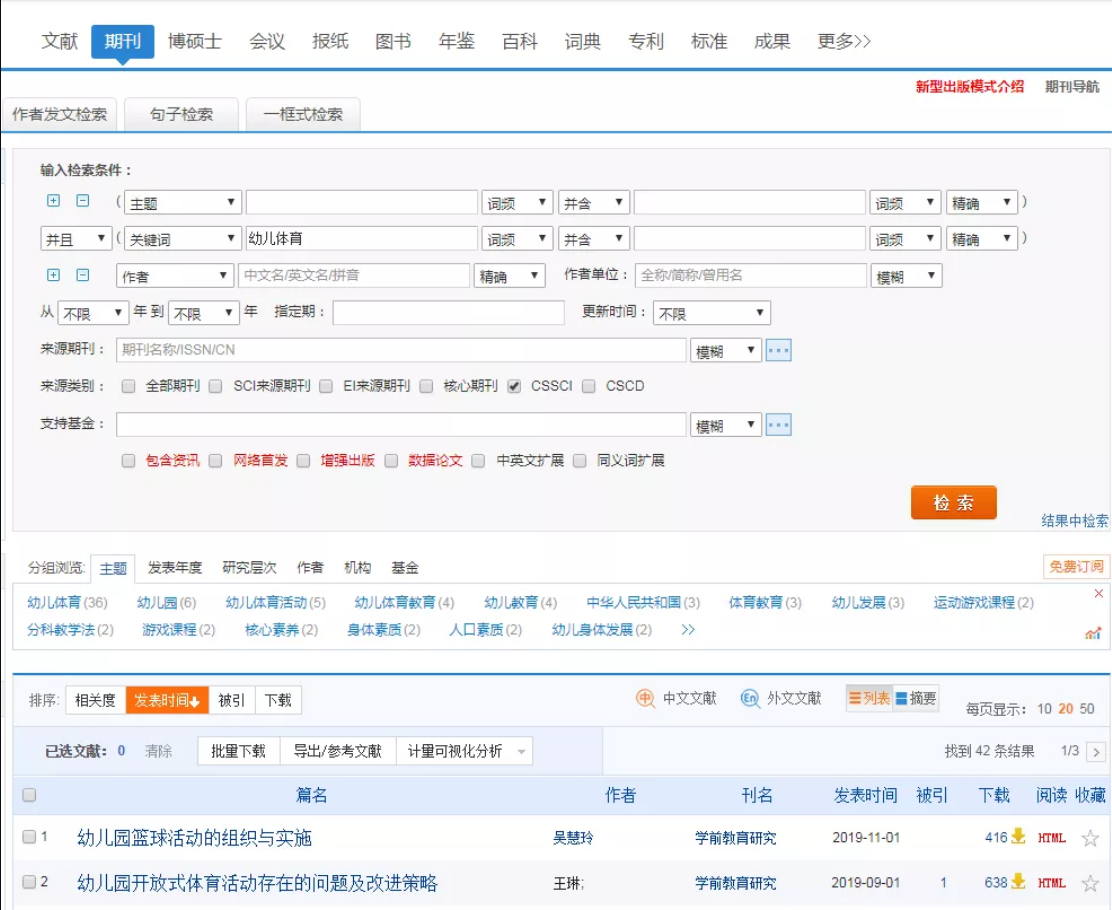Screen dimensions: 1112x910
Task: Download the 幼儿园篮球活动的组织与实施 article
Action: (x=1018, y=836)
